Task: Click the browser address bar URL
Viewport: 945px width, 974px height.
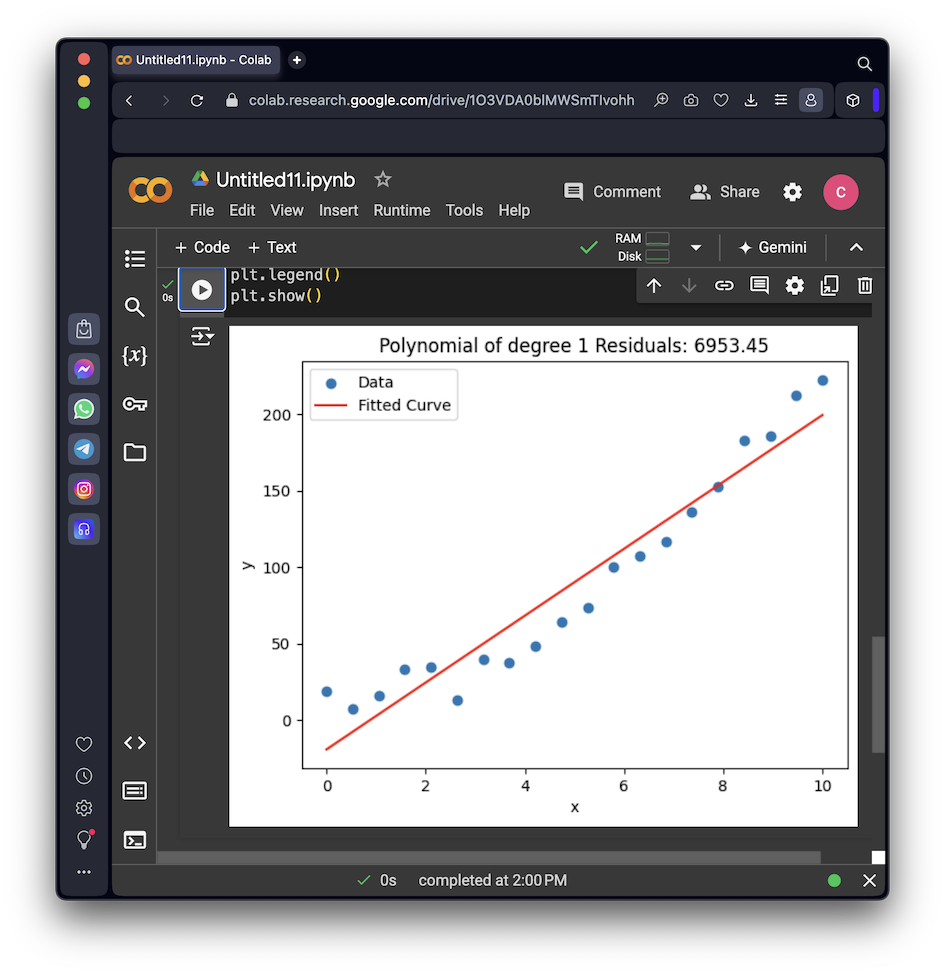Action: tap(441, 101)
